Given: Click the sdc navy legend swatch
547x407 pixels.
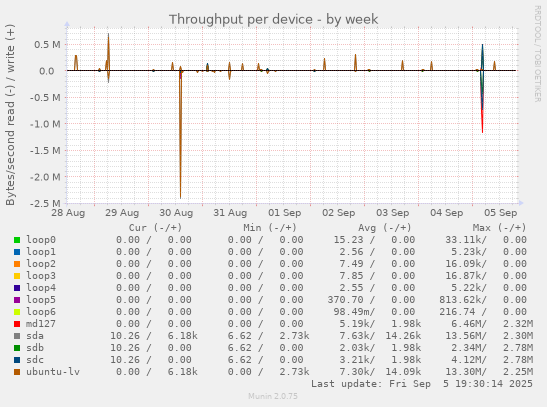Looking at the screenshot, I should [x=17, y=360].
